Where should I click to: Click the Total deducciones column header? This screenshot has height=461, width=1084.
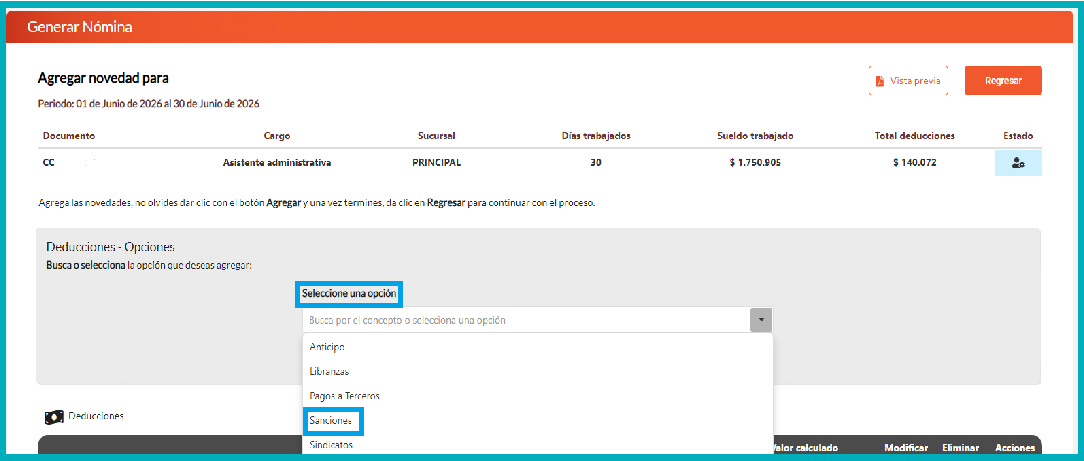915,135
